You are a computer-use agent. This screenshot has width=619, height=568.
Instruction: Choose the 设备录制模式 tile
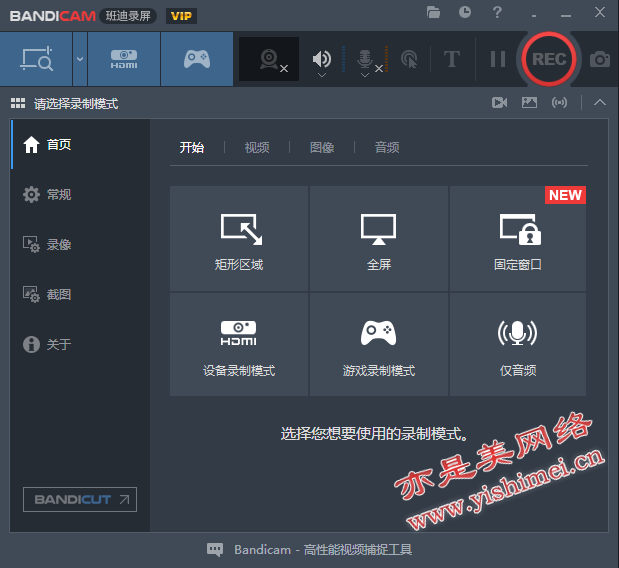pos(239,344)
